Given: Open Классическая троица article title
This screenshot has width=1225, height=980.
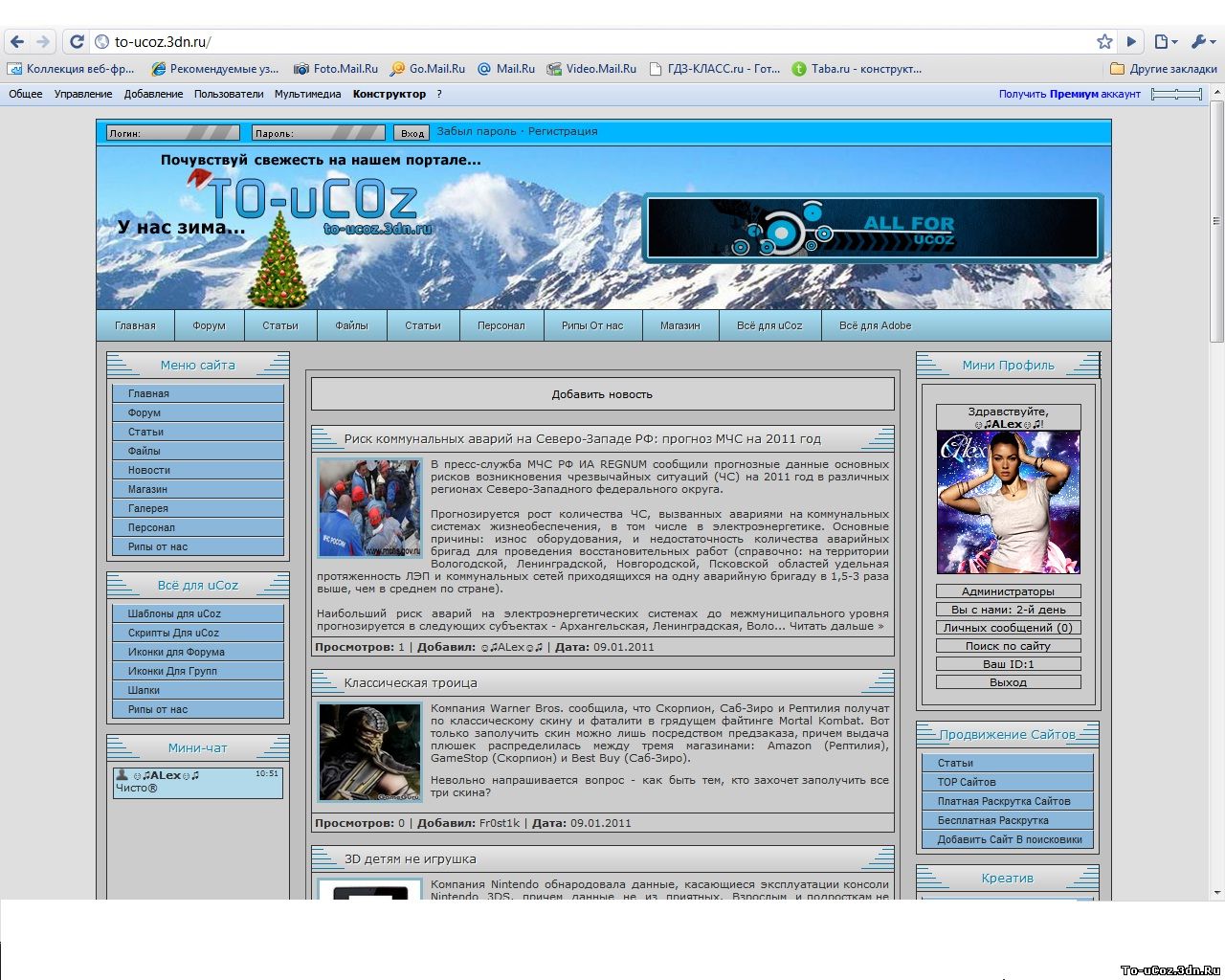Looking at the screenshot, I should pyautogui.click(x=411, y=683).
